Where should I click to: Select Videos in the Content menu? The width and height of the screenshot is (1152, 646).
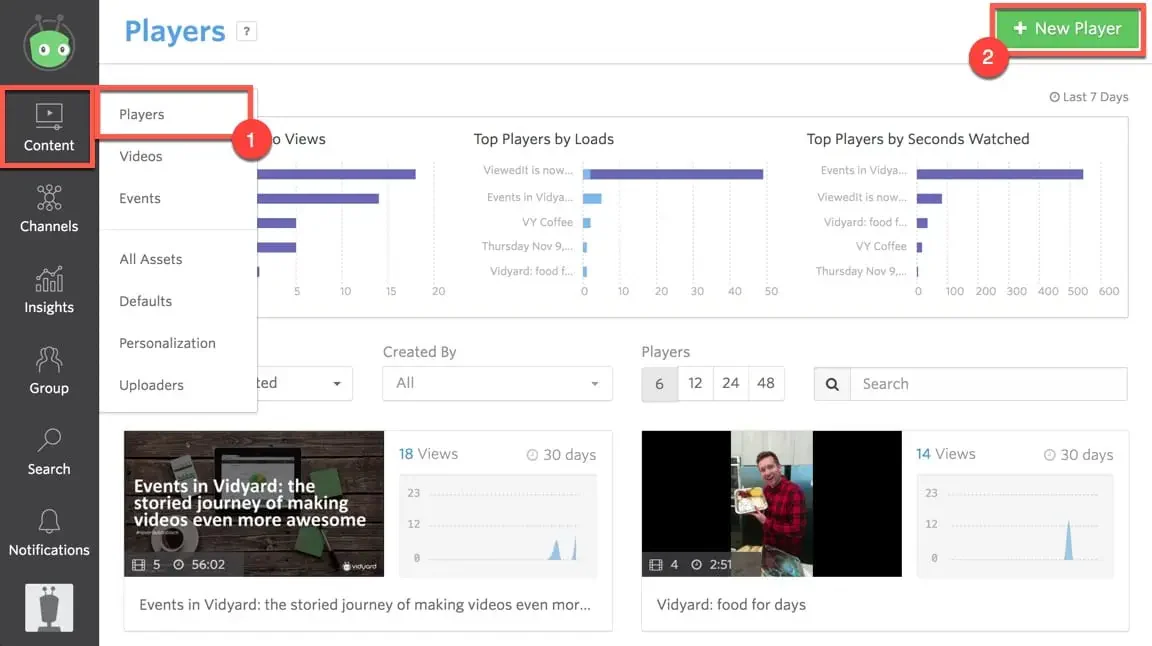tap(140, 156)
